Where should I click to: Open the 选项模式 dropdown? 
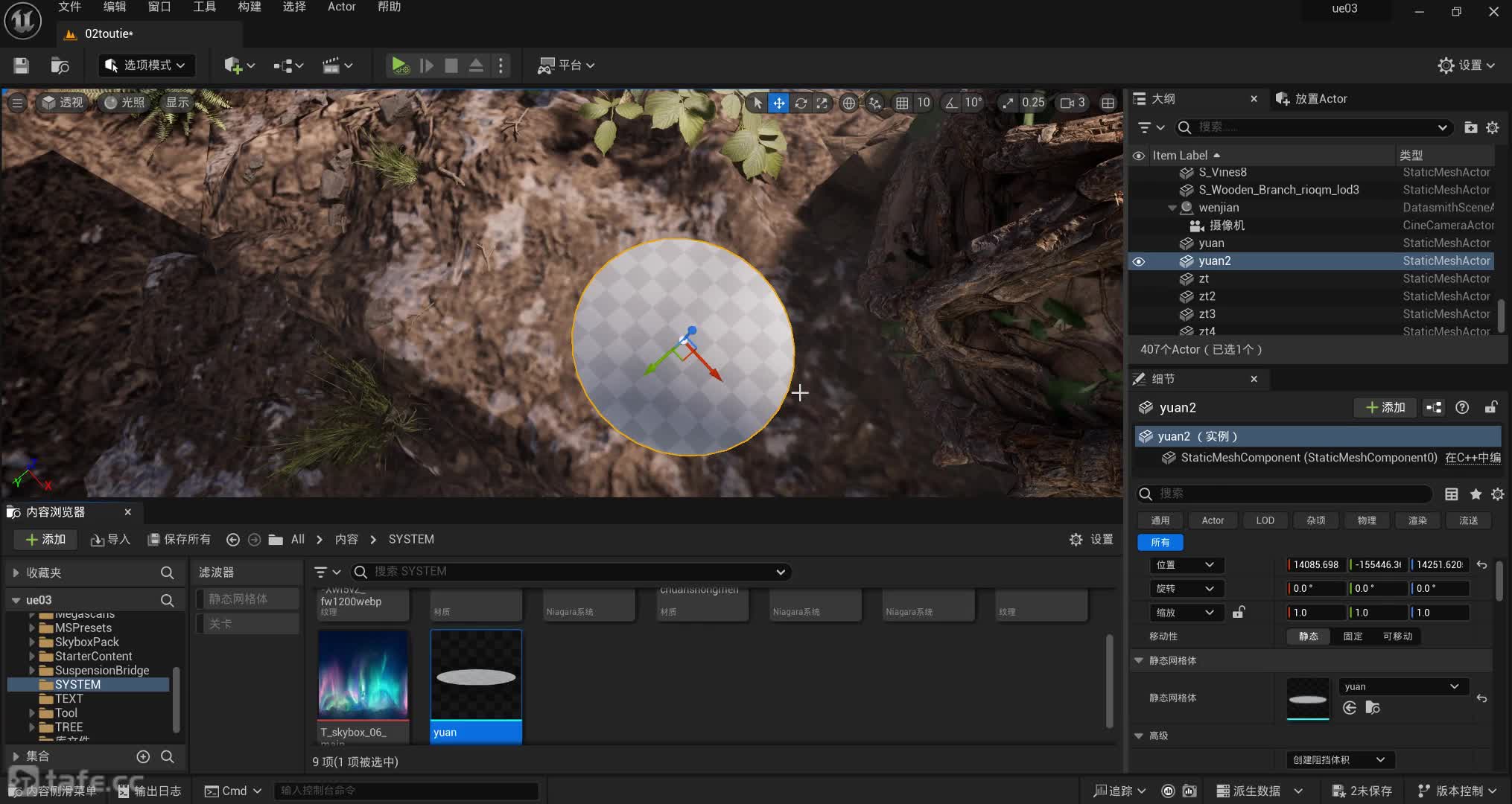click(146, 66)
